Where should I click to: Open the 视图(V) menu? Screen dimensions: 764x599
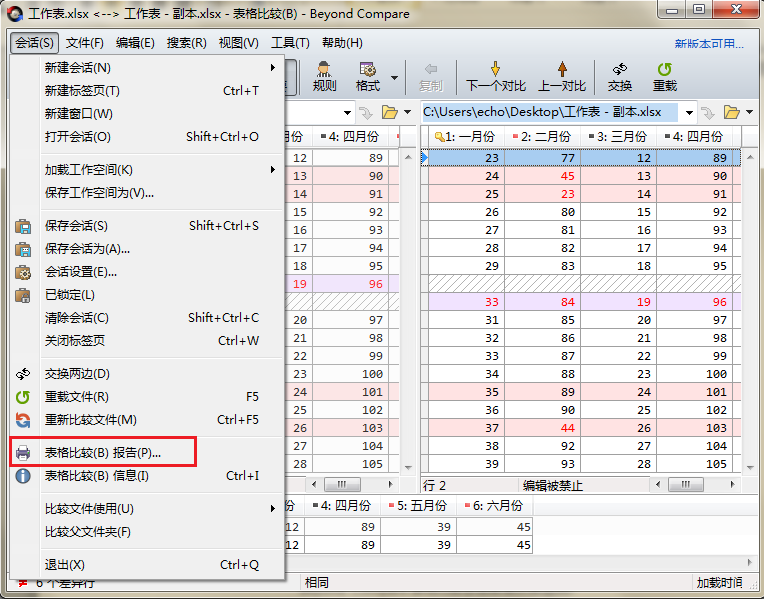click(x=238, y=43)
